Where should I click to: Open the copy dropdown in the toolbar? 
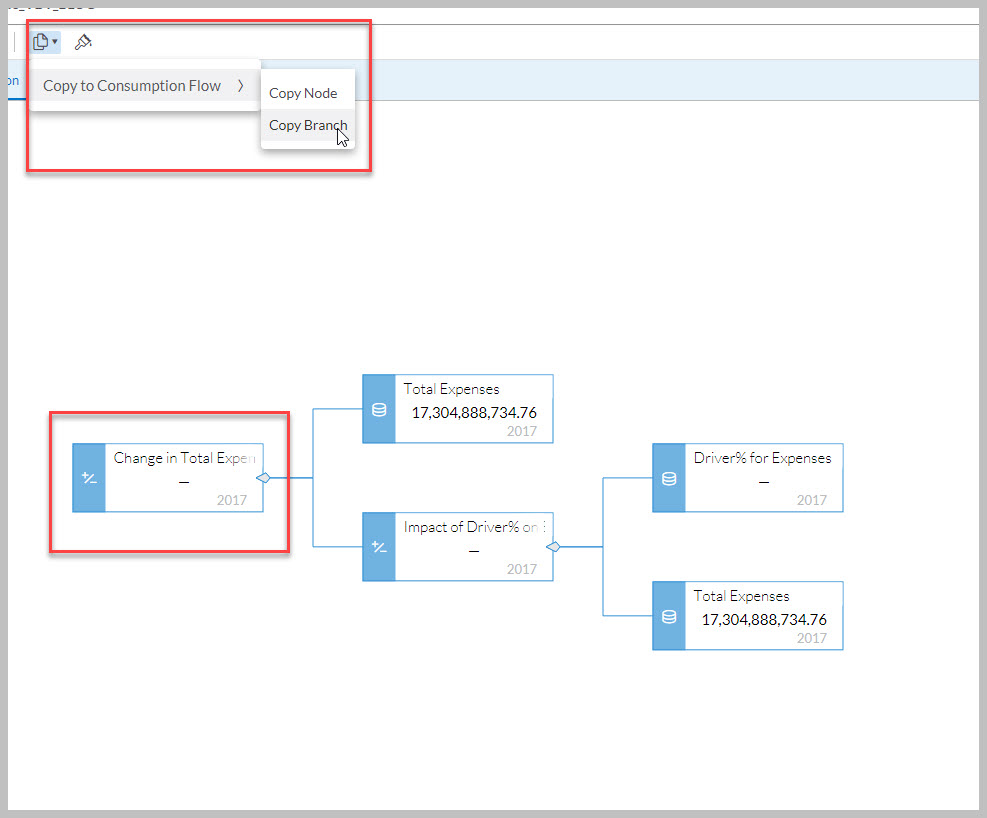44,42
